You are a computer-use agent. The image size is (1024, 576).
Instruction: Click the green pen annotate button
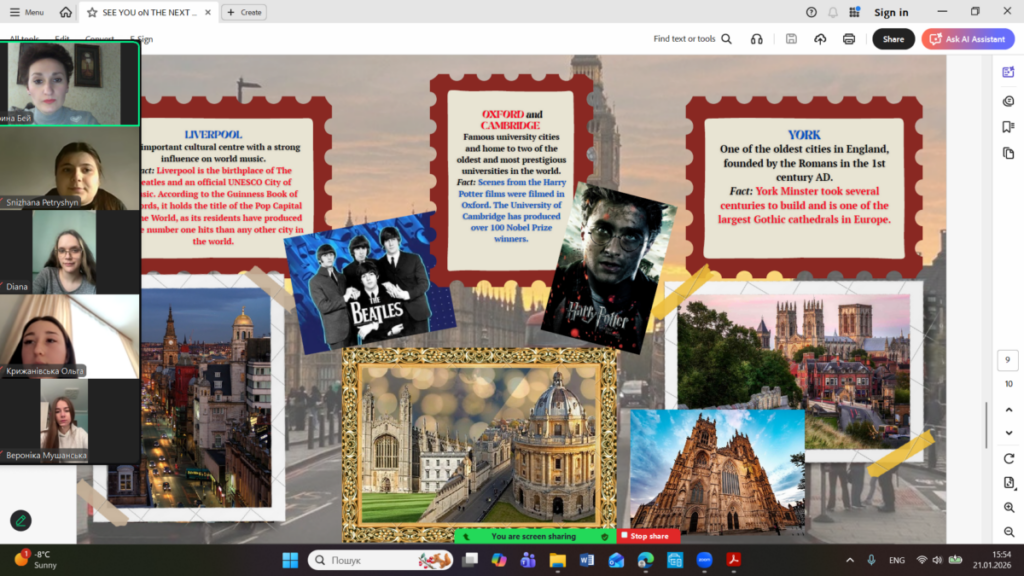click(x=20, y=520)
